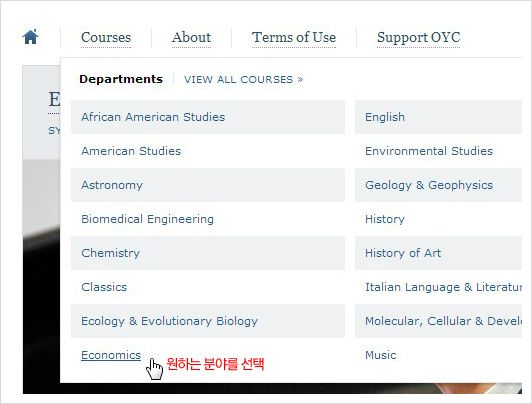Select the Classics department
This screenshot has width=532, height=404.
point(208,287)
